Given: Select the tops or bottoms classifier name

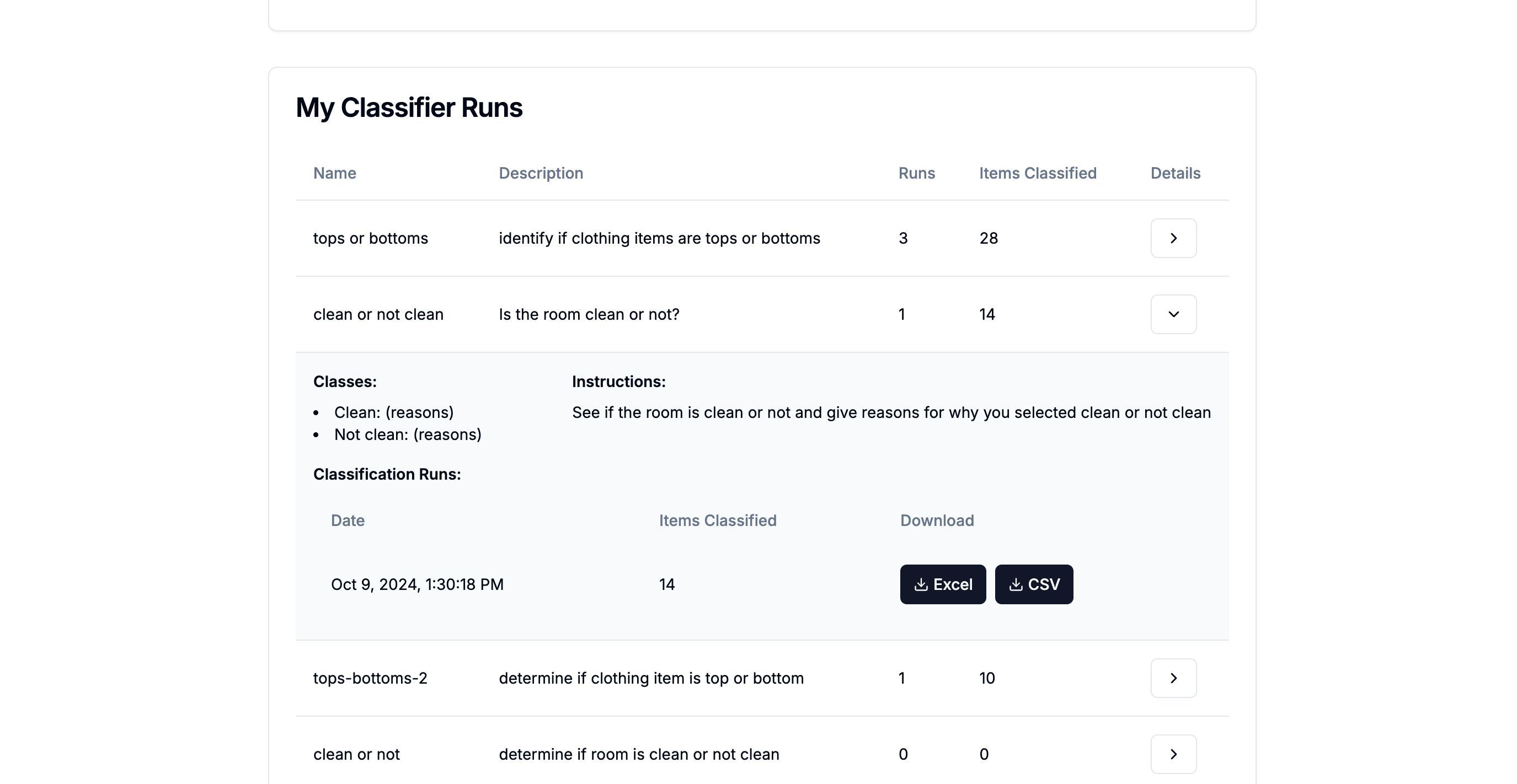Looking at the screenshot, I should pos(370,238).
